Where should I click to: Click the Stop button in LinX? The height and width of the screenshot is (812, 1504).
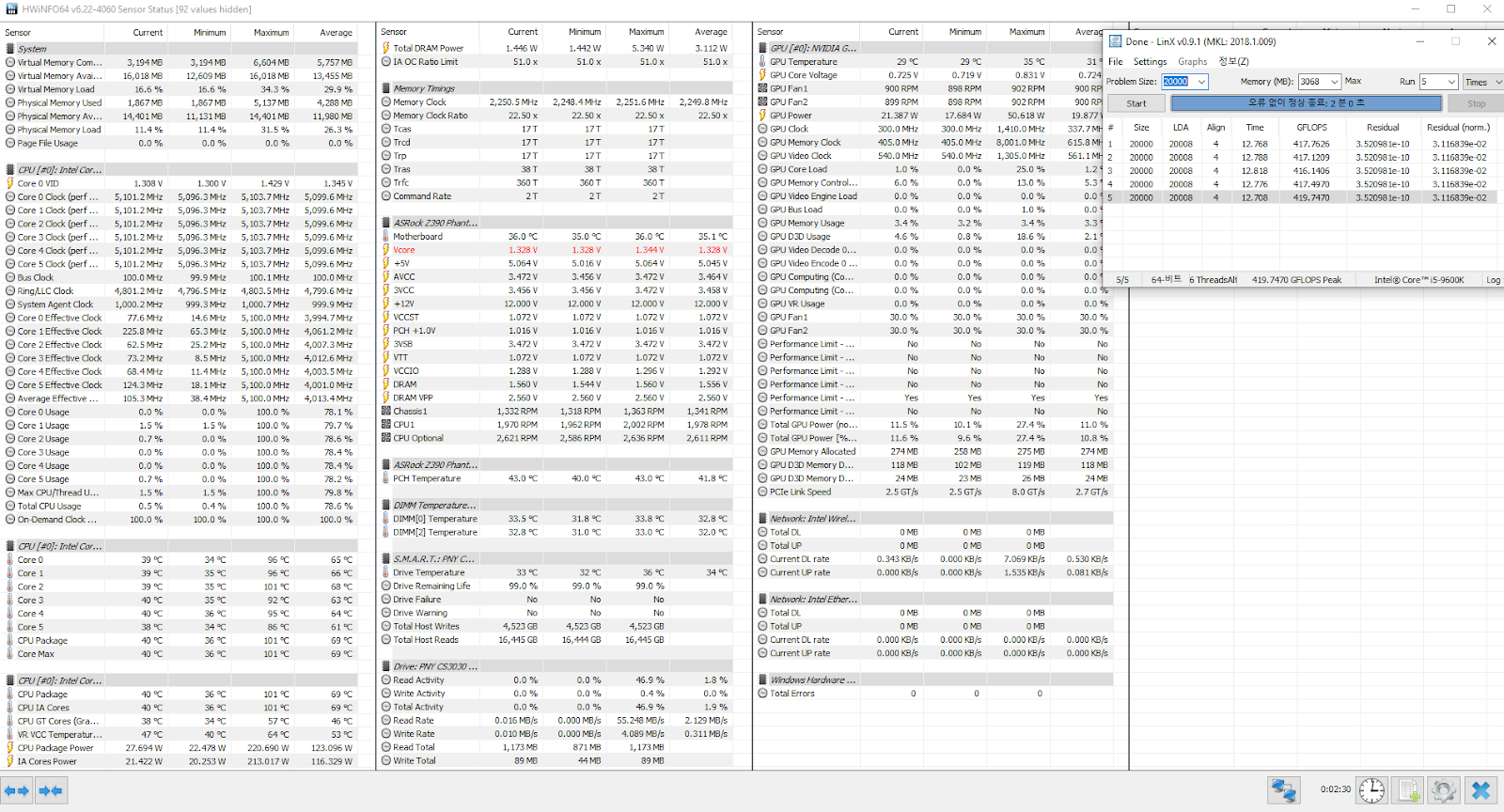(x=1477, y=103)
